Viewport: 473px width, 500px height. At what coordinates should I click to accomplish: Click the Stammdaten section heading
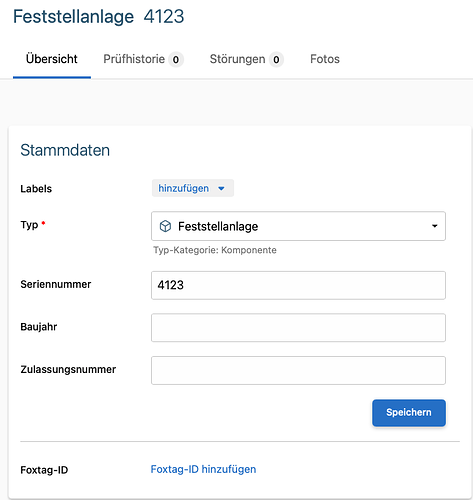[65, 150]
